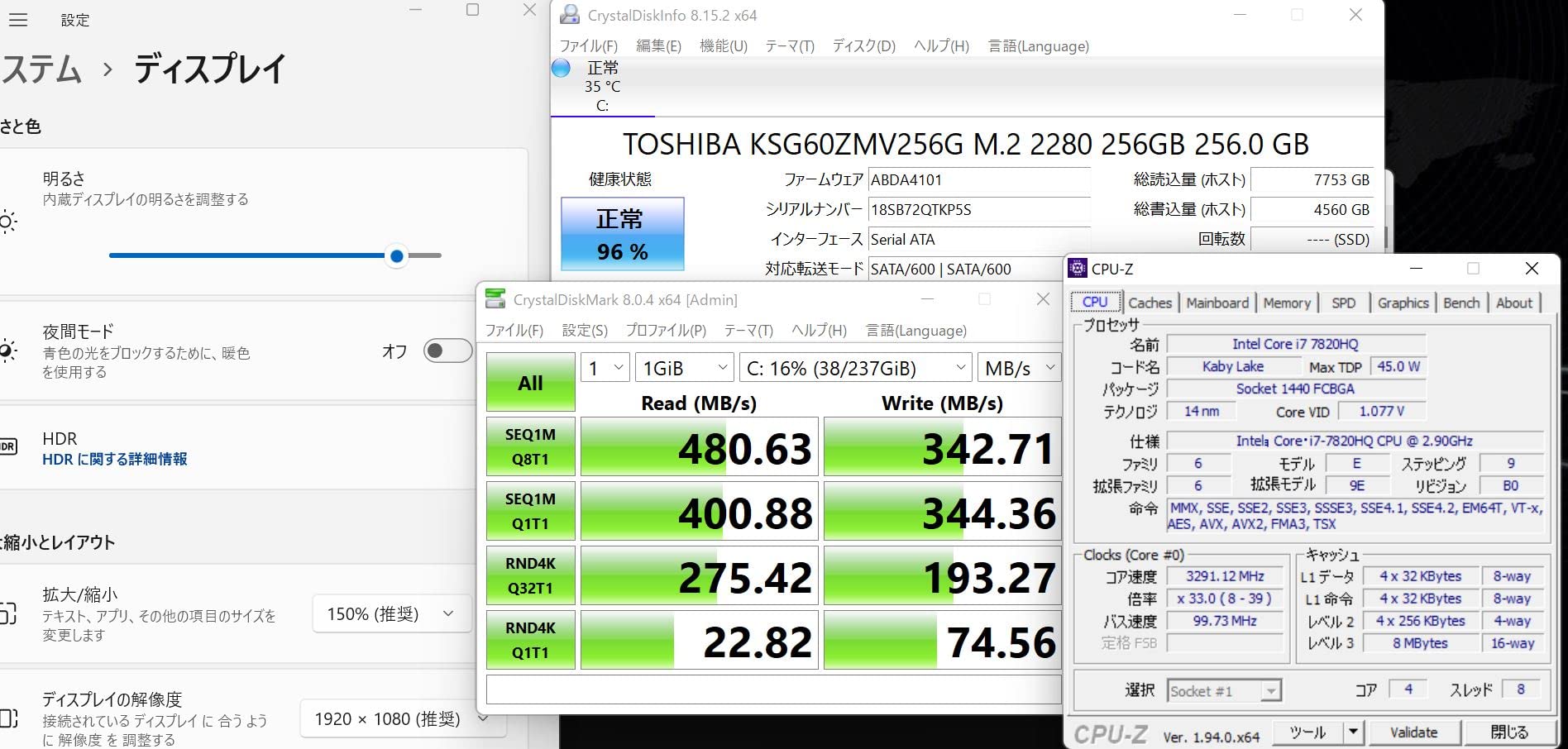Image resolution: width=1568 pixels, height=749 pixels.
Task: Click the serial number field 18SB72QTKP5S
Action: pyautogui.click(x=979, y=210)
